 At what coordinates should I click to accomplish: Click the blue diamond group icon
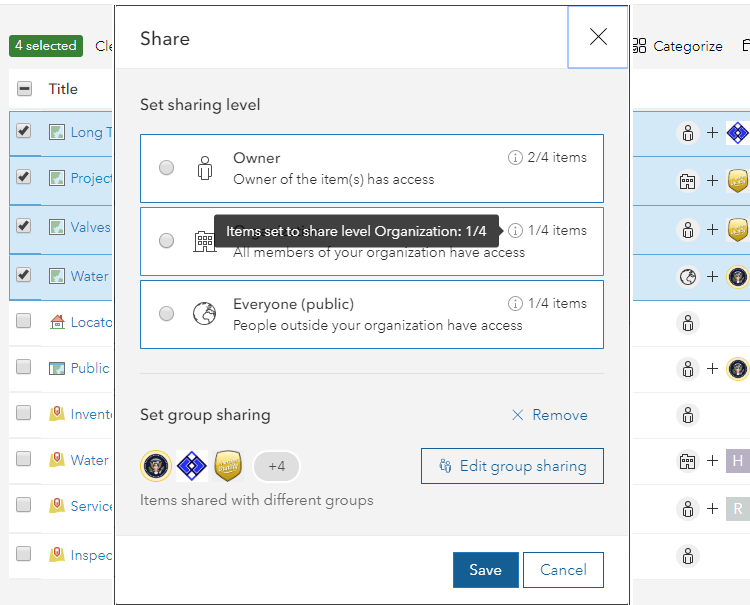click(x=192, y=466)
